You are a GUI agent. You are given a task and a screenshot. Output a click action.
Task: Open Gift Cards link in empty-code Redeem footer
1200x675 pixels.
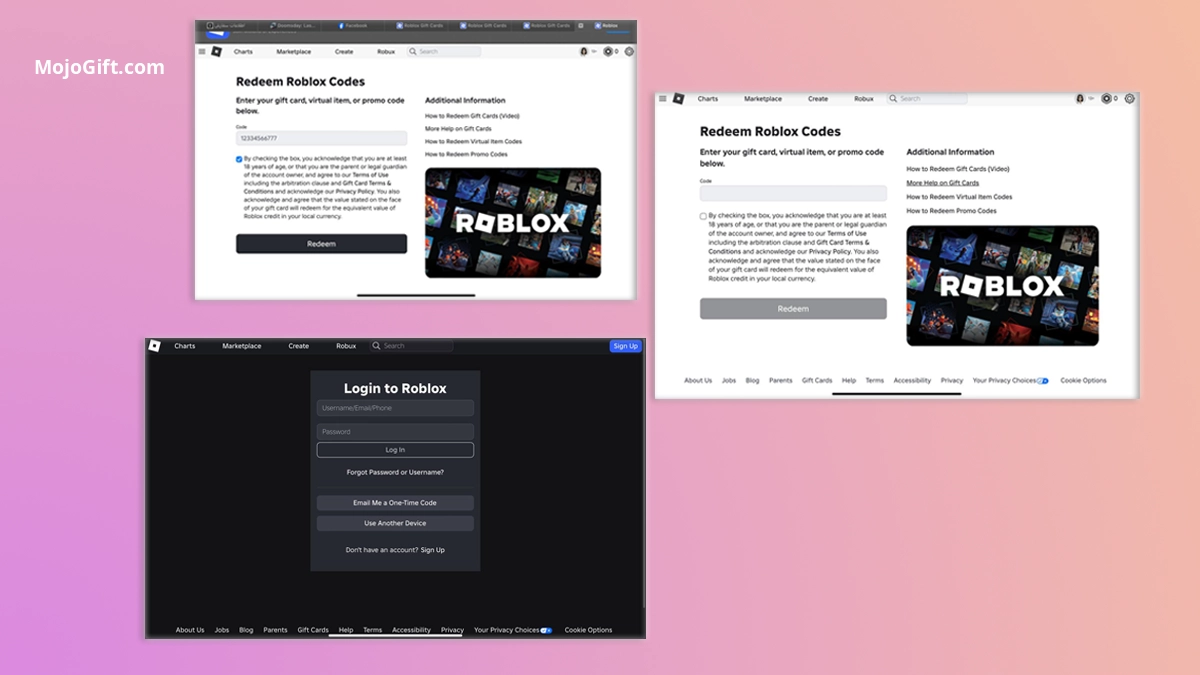click(817, 381)
